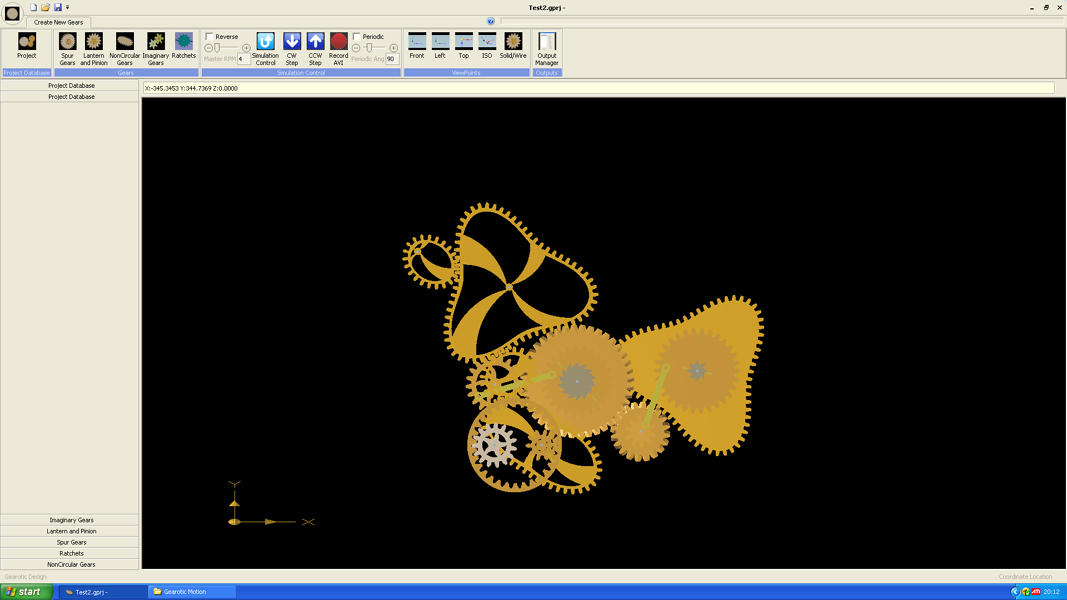1067x600 pixels.
Task: Open the Imaginary Gears ribbon tool
Action: tap(155, 48)
